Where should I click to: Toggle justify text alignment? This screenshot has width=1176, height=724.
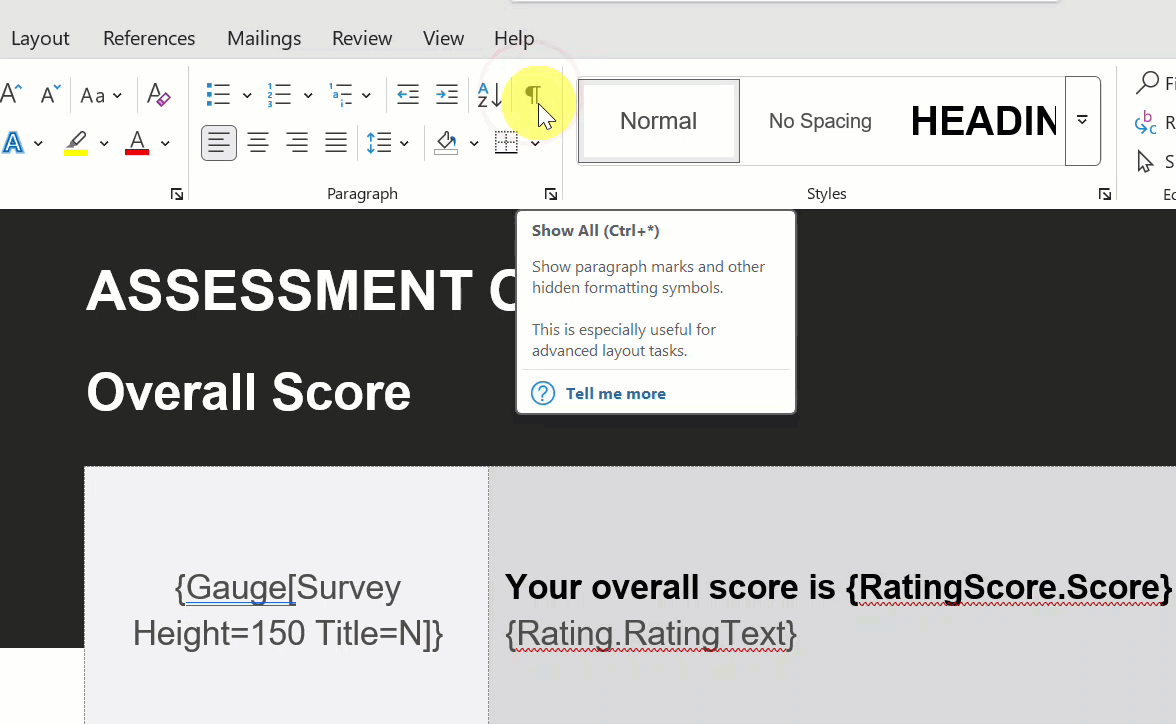point(336,143)
